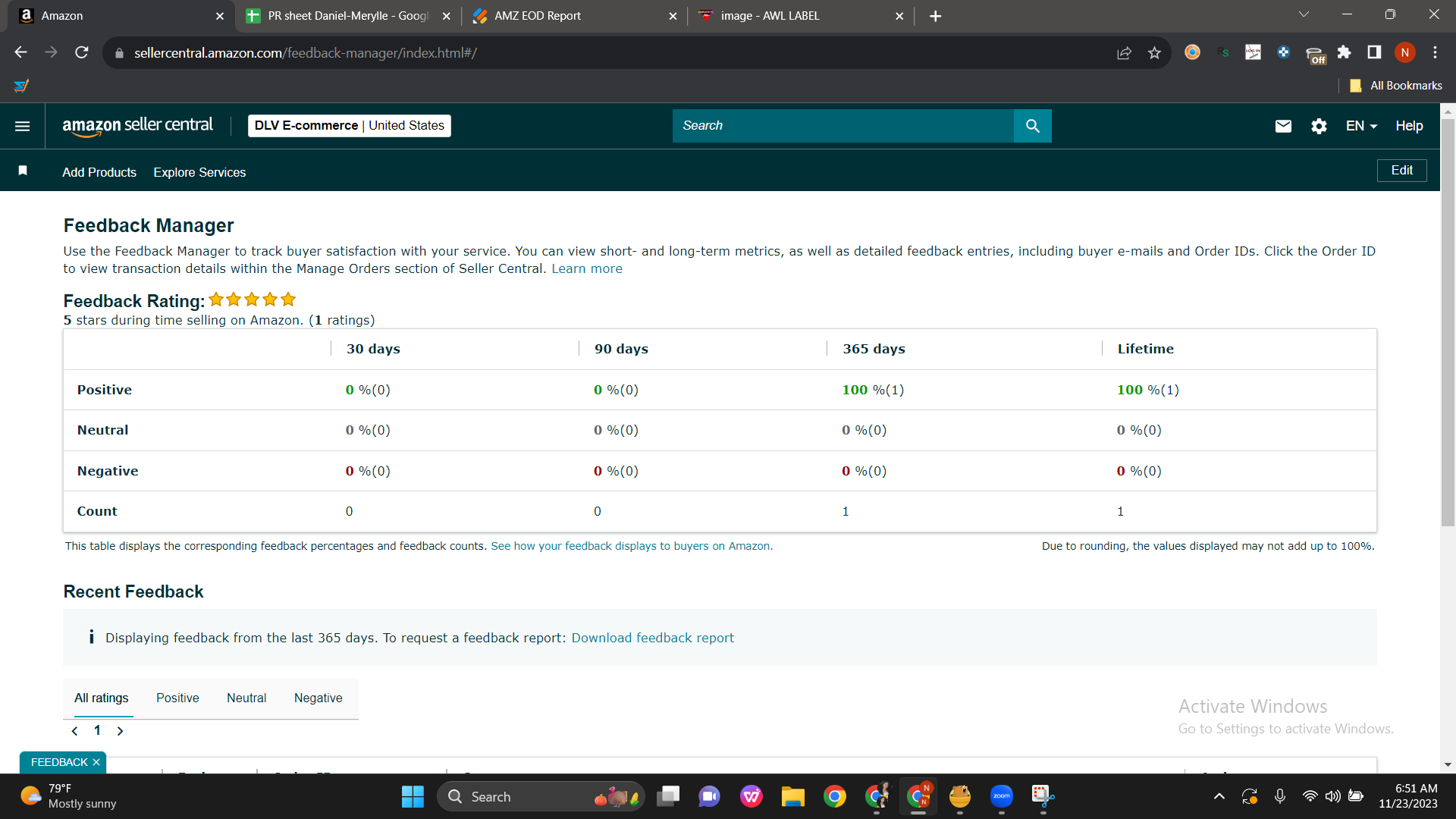1456x819 pixels.
Task: Open the clock and date panel
Action: tap(1407, 796)
